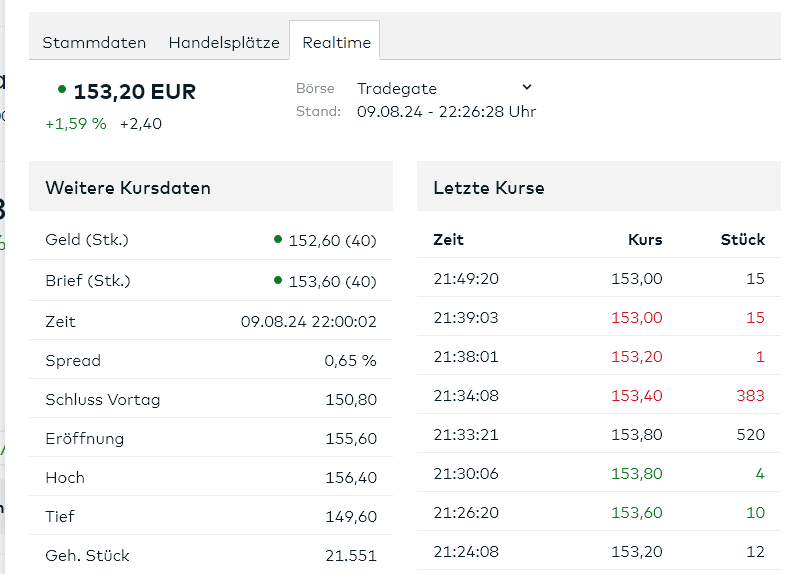Viewport: 796px width, 574px height.
Task: Click the Schluss Vortag row
Action: tap(211, 399)
